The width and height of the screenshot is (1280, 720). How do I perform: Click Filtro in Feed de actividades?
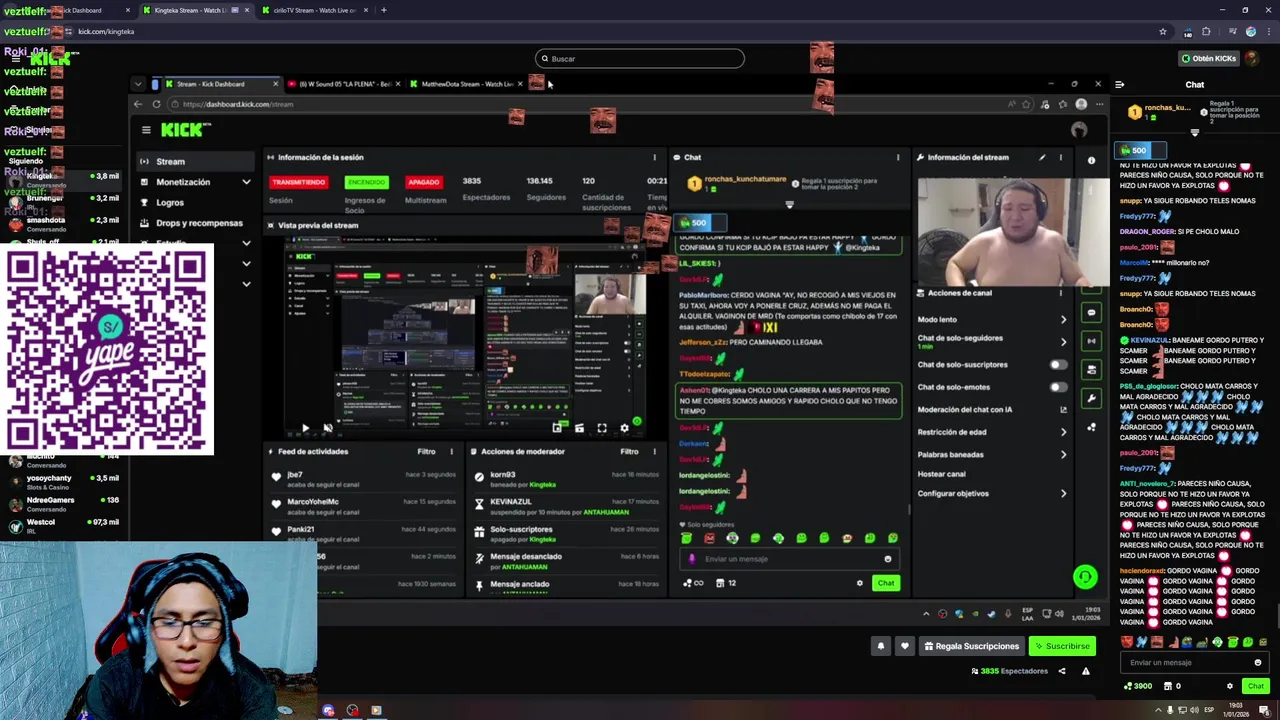pyautogui.click(x=427, y=451)
